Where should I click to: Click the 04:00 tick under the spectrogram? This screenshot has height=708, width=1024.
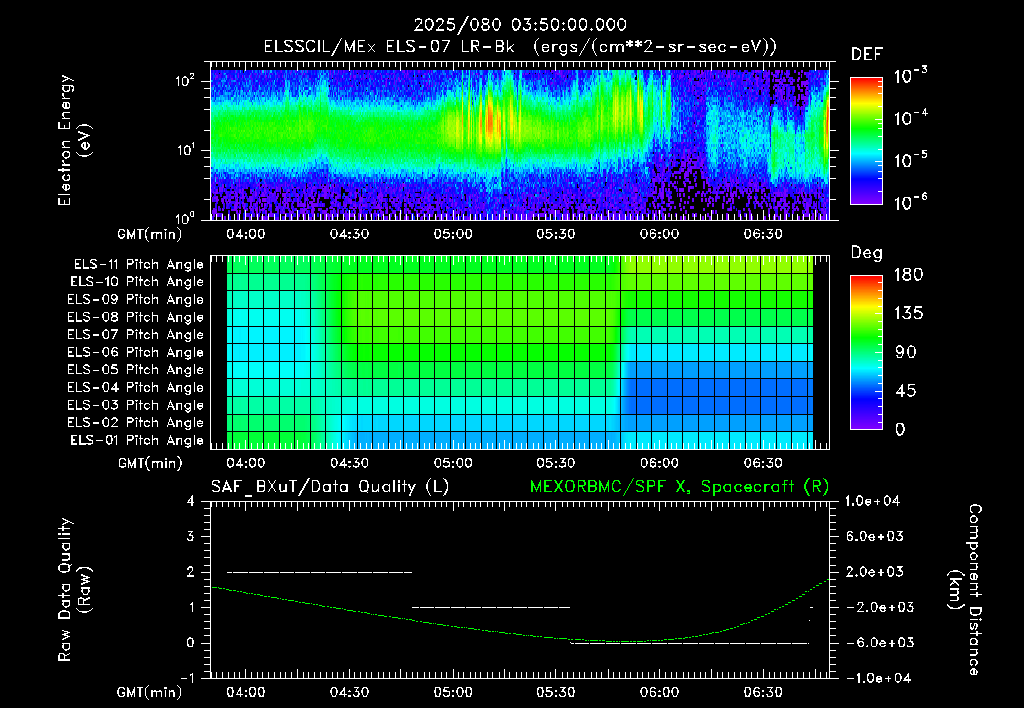pos(246,234)
